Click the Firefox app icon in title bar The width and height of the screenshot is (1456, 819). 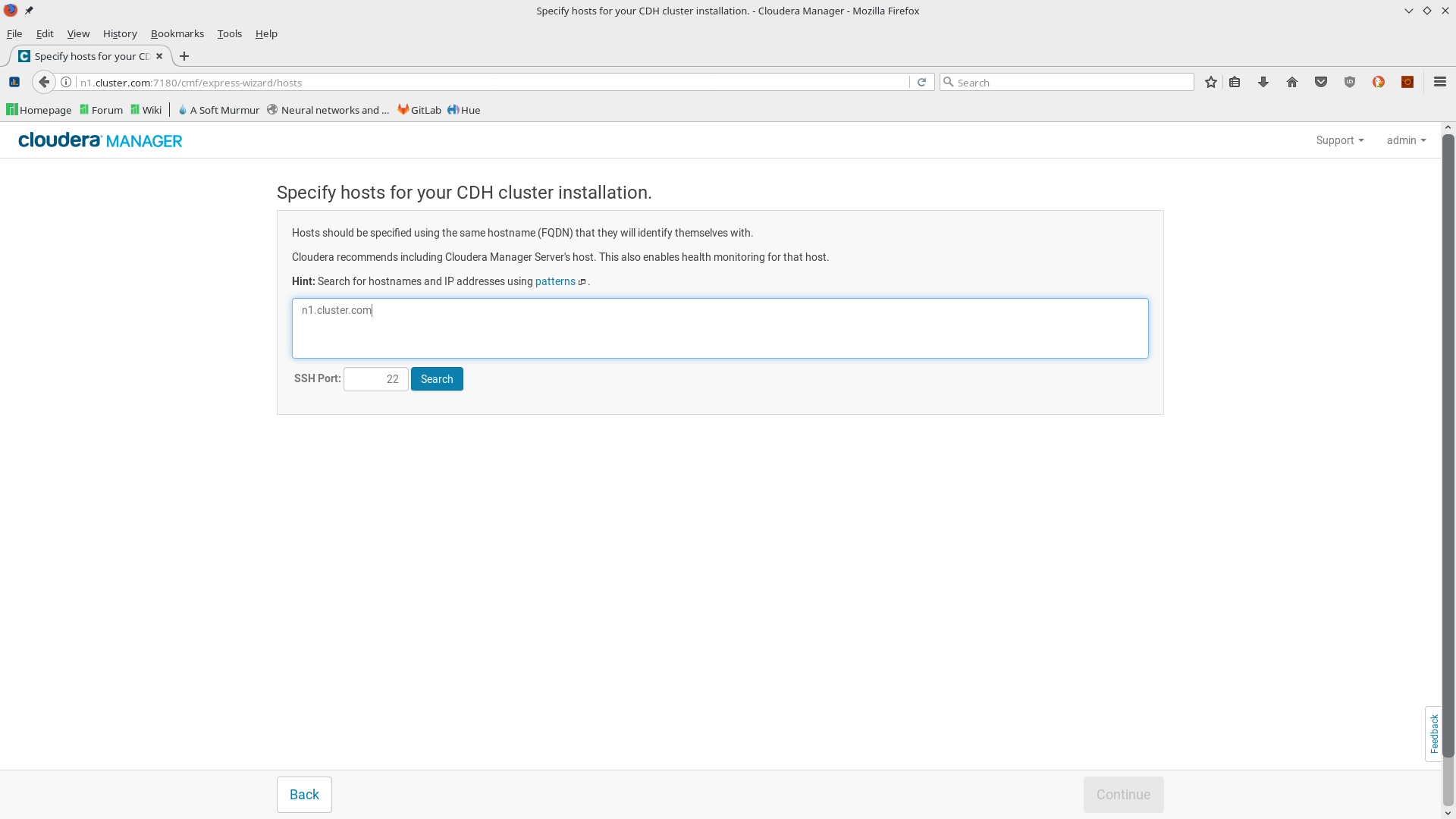(11, 11)
